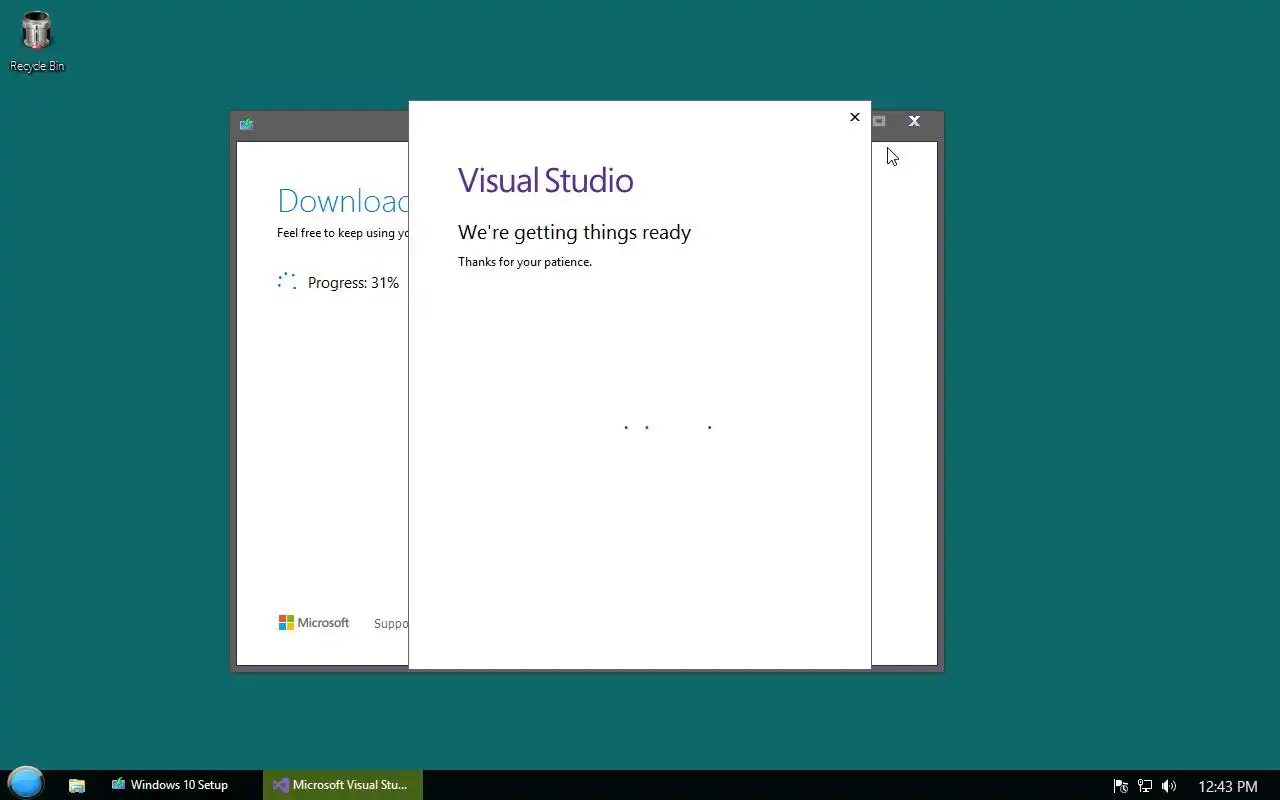
Task: Click the 'Progress: 31%' text
Action: [353, 283]
